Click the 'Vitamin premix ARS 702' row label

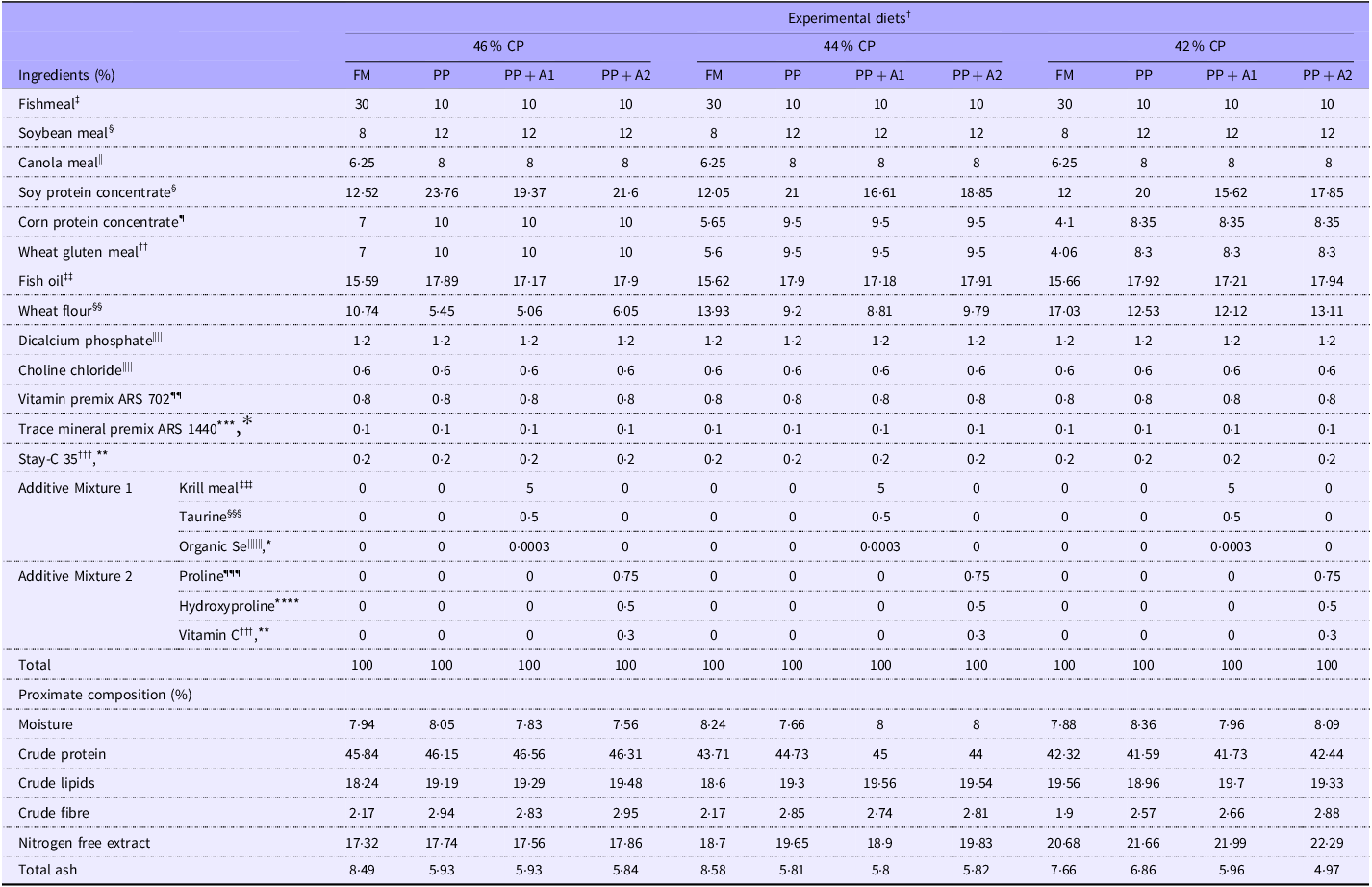click(94, 399)
